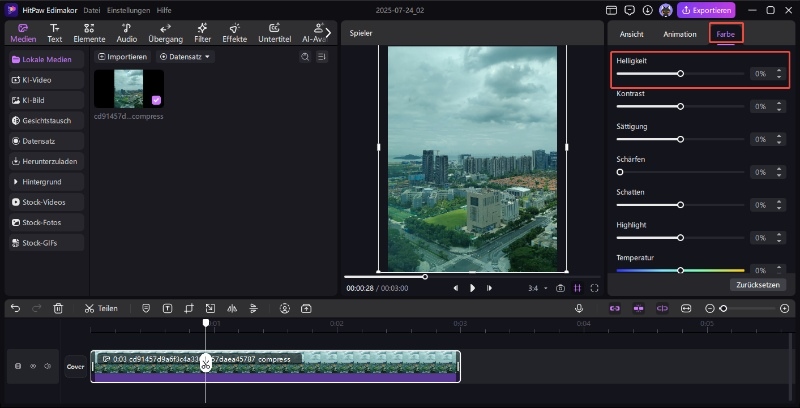Image resolution: width=800 pixels, height=408 pixels.
Task: Select the video clip on the timeline
Action: [x=276, y=366]
